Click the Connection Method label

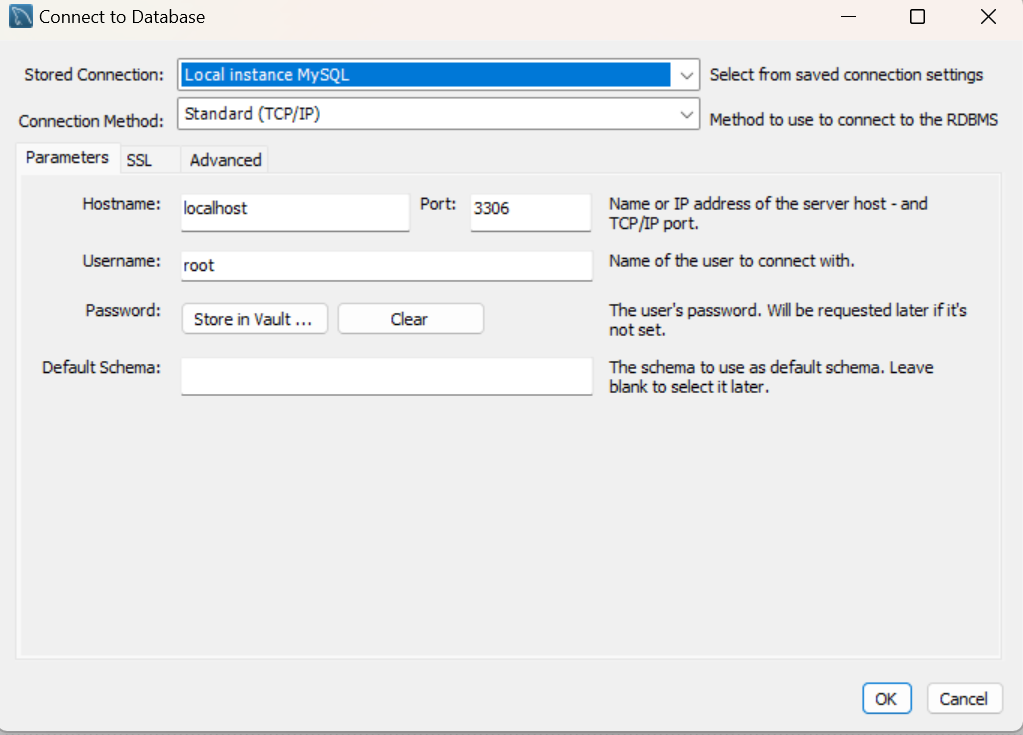click(x=91, y=121)
